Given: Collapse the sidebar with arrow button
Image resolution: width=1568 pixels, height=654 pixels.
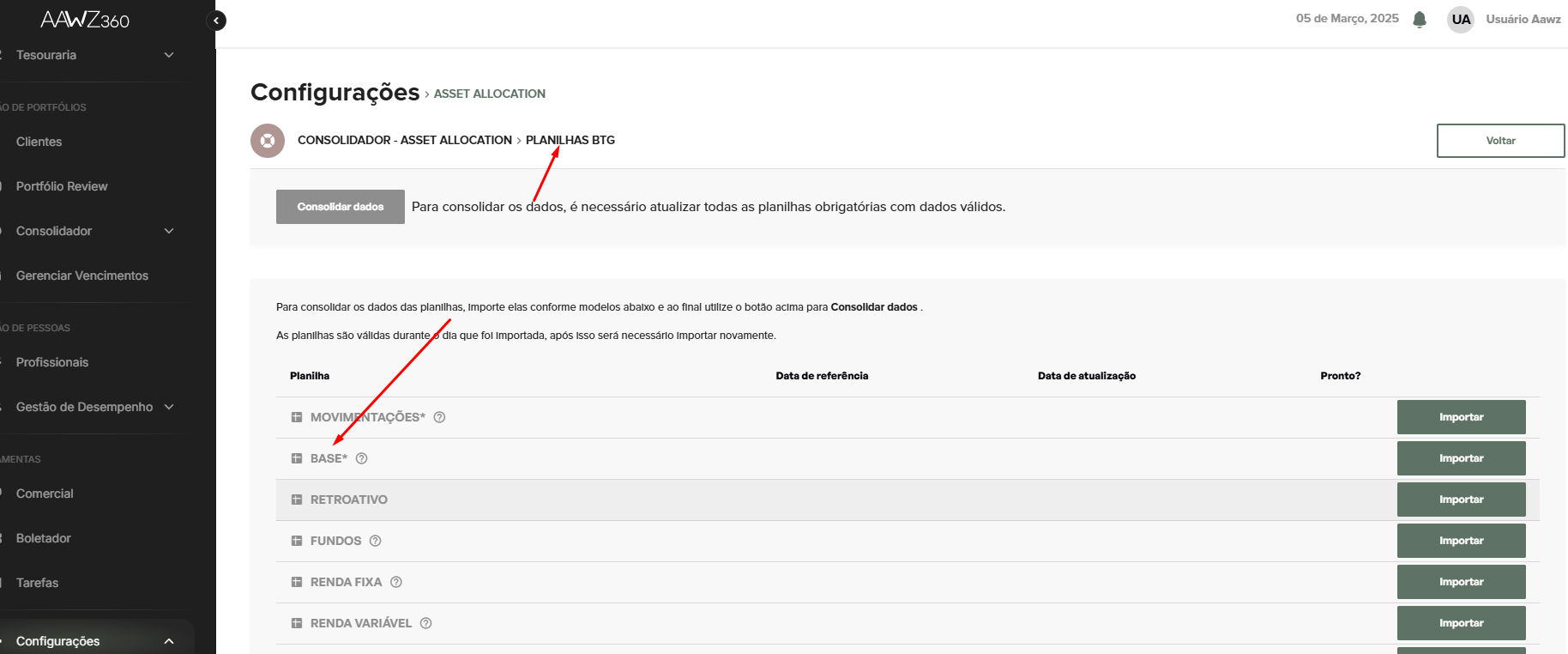Looking at the screenshot, I should tap(216, 21).
